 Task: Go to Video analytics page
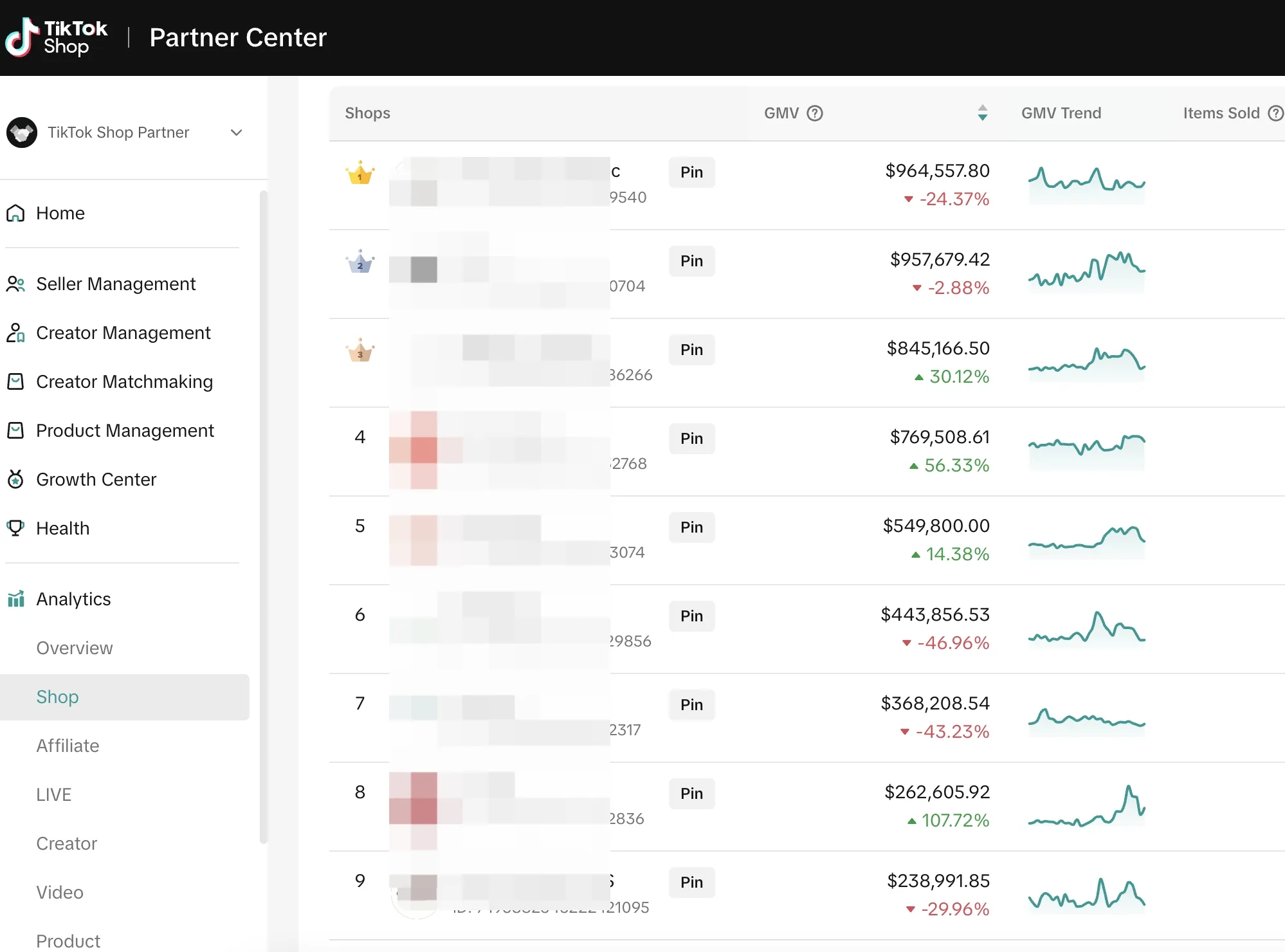pos(60,893)
